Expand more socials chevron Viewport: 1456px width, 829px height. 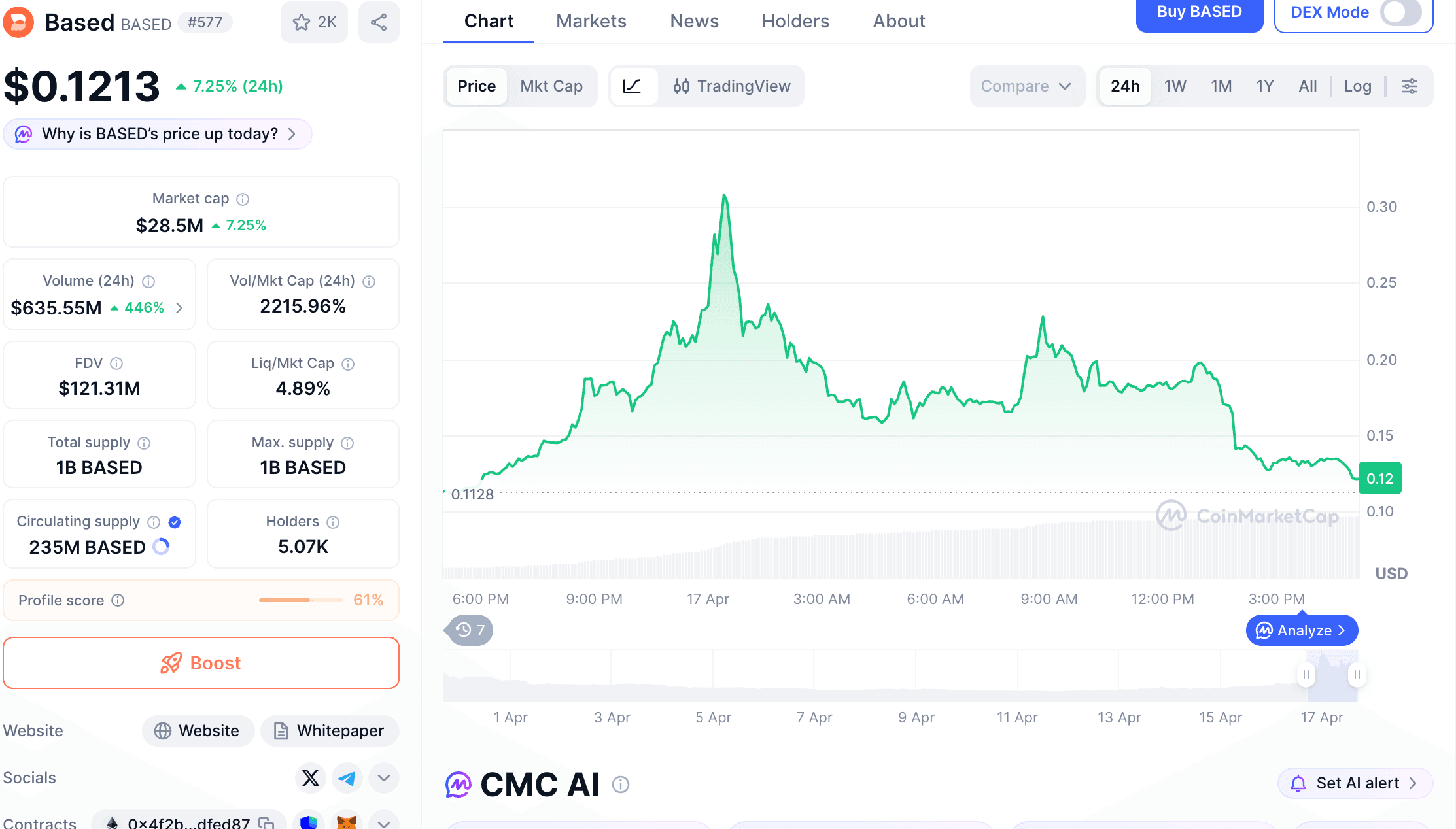pyautogui.click(x=384, y=778)
